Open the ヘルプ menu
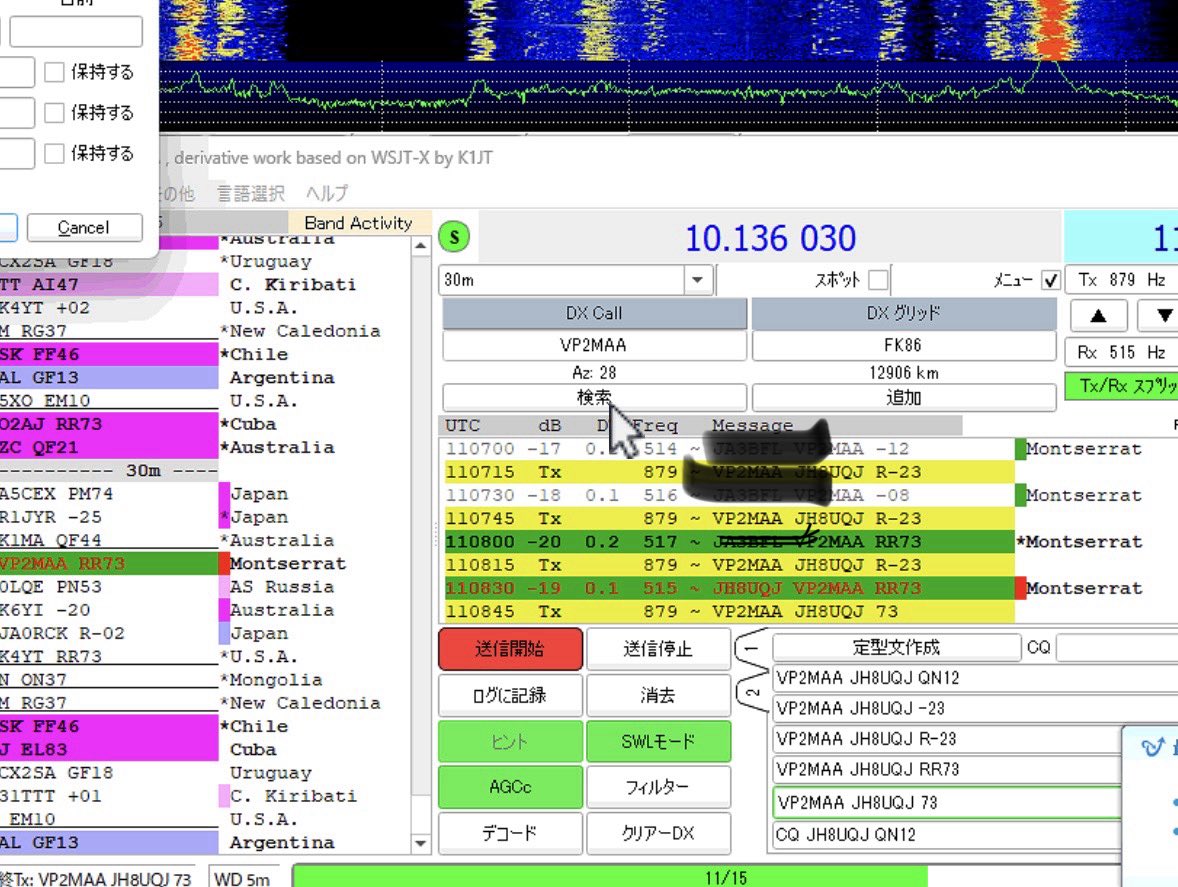The width and height of the screenshot is (1178, 887). (327, 194)
